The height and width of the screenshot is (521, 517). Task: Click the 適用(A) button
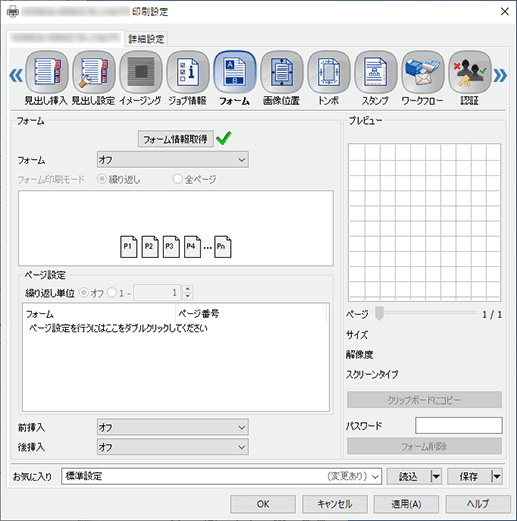406,504
